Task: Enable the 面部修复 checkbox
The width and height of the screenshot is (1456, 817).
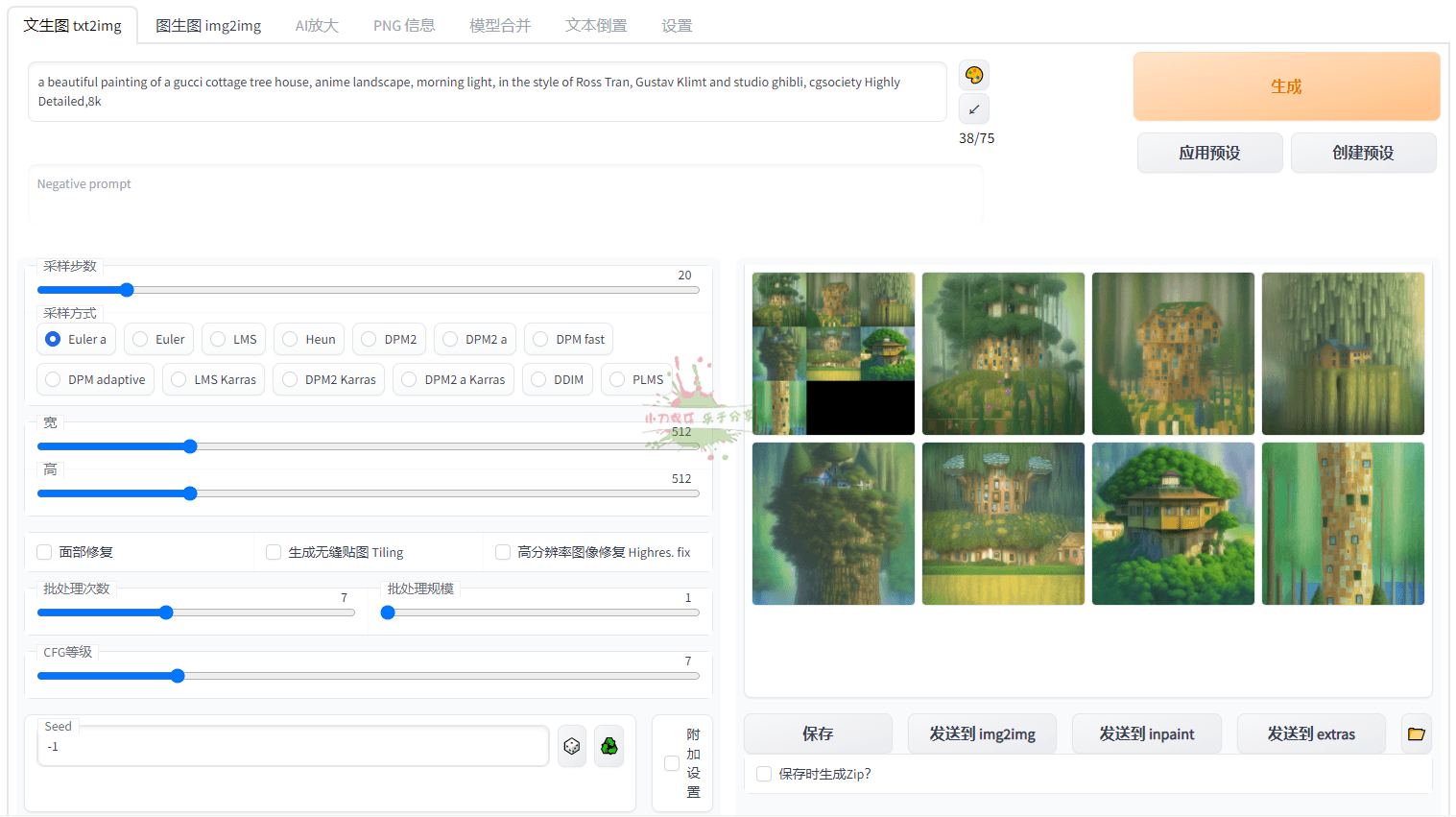Action: coord(44,552)
